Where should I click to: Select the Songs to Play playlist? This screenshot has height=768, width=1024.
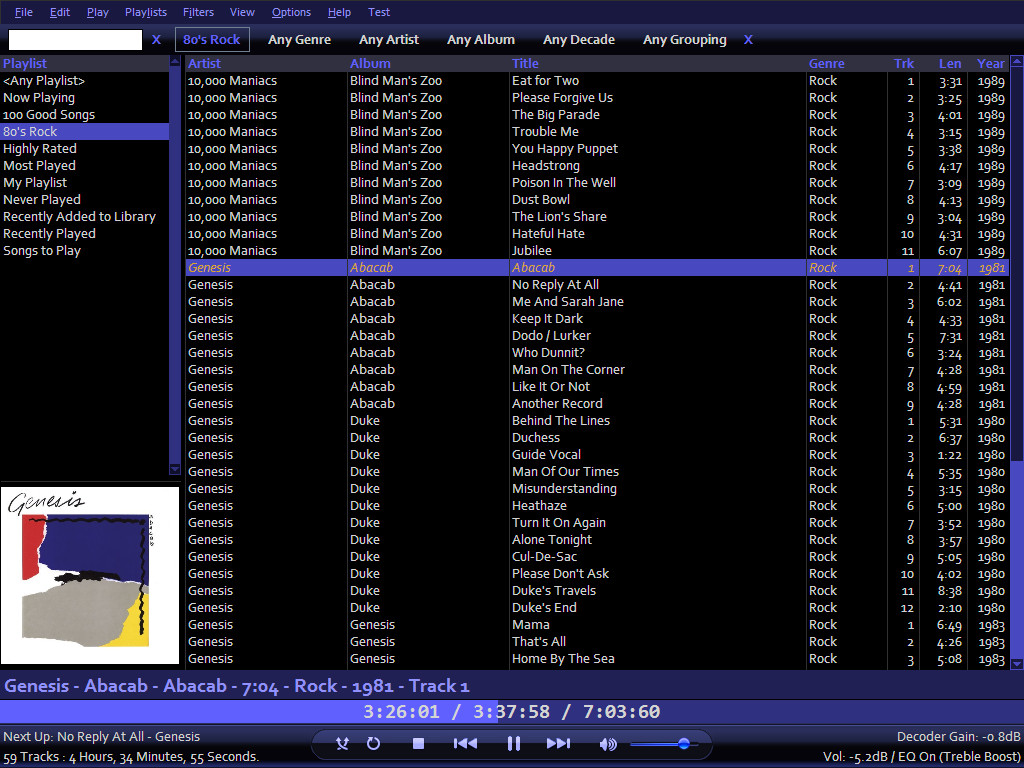tap(84, 250)
